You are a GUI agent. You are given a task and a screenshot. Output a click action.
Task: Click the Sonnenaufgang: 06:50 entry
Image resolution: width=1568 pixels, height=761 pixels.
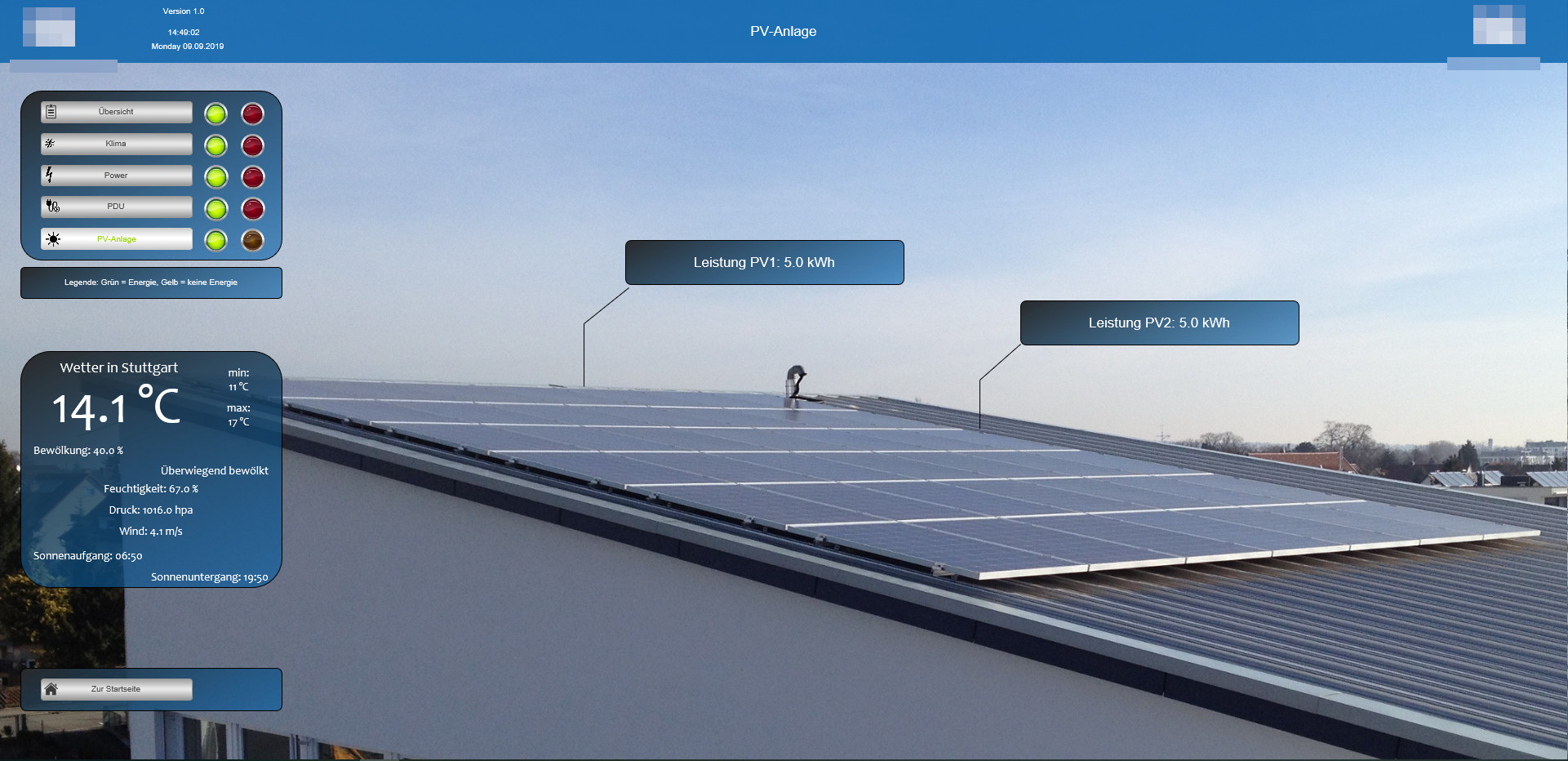pyautogui.click(x=88, y=556)
